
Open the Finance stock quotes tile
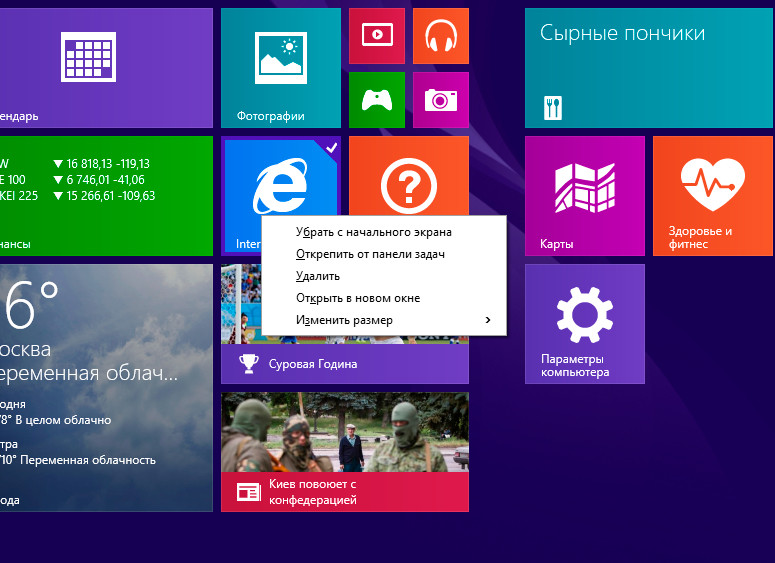[x=105, y=195]
